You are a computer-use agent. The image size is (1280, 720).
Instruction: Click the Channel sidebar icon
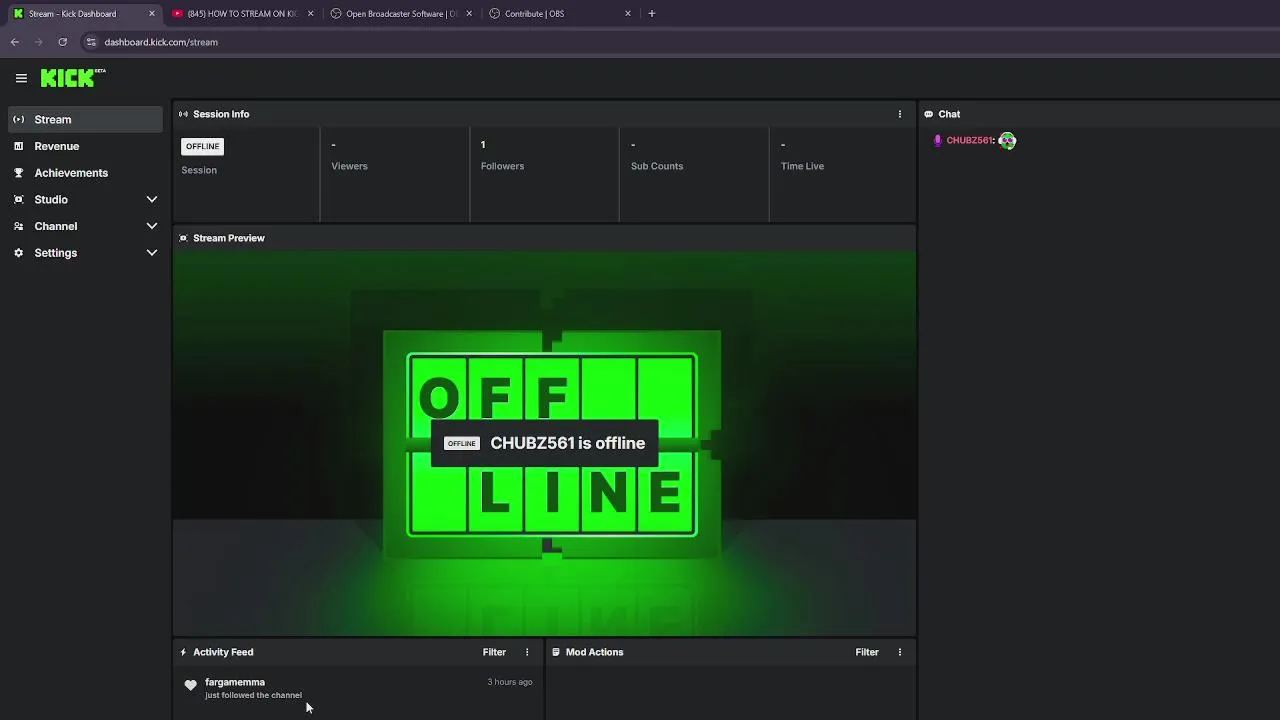click(18, 226)
